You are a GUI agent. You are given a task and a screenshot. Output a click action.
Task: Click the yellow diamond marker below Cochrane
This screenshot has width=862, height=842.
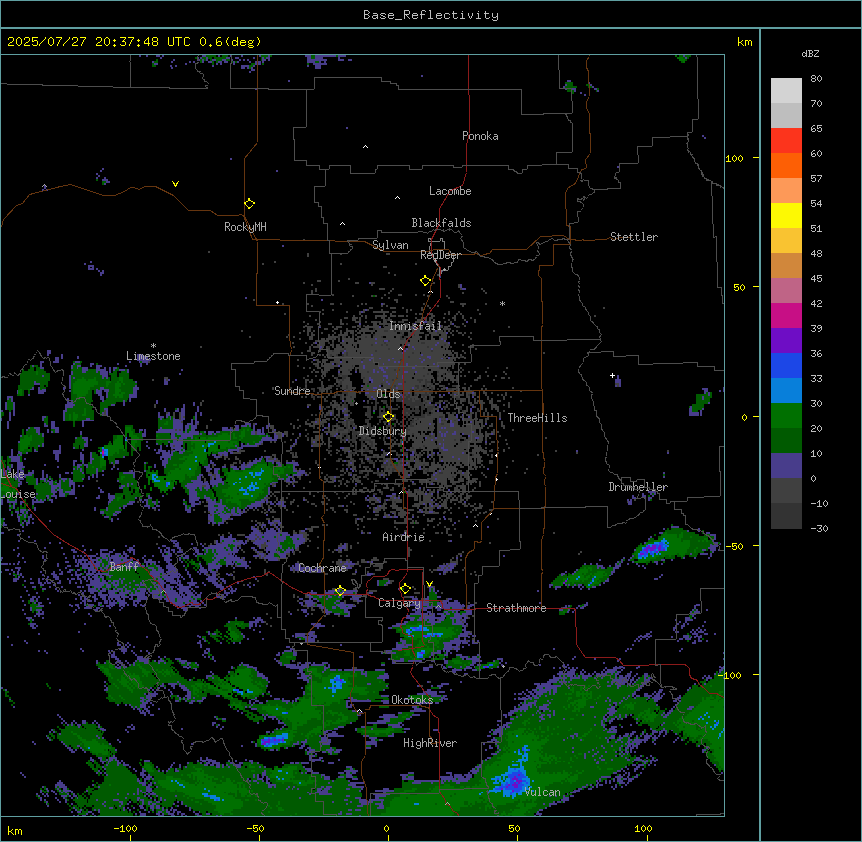[x=340, y=591]
